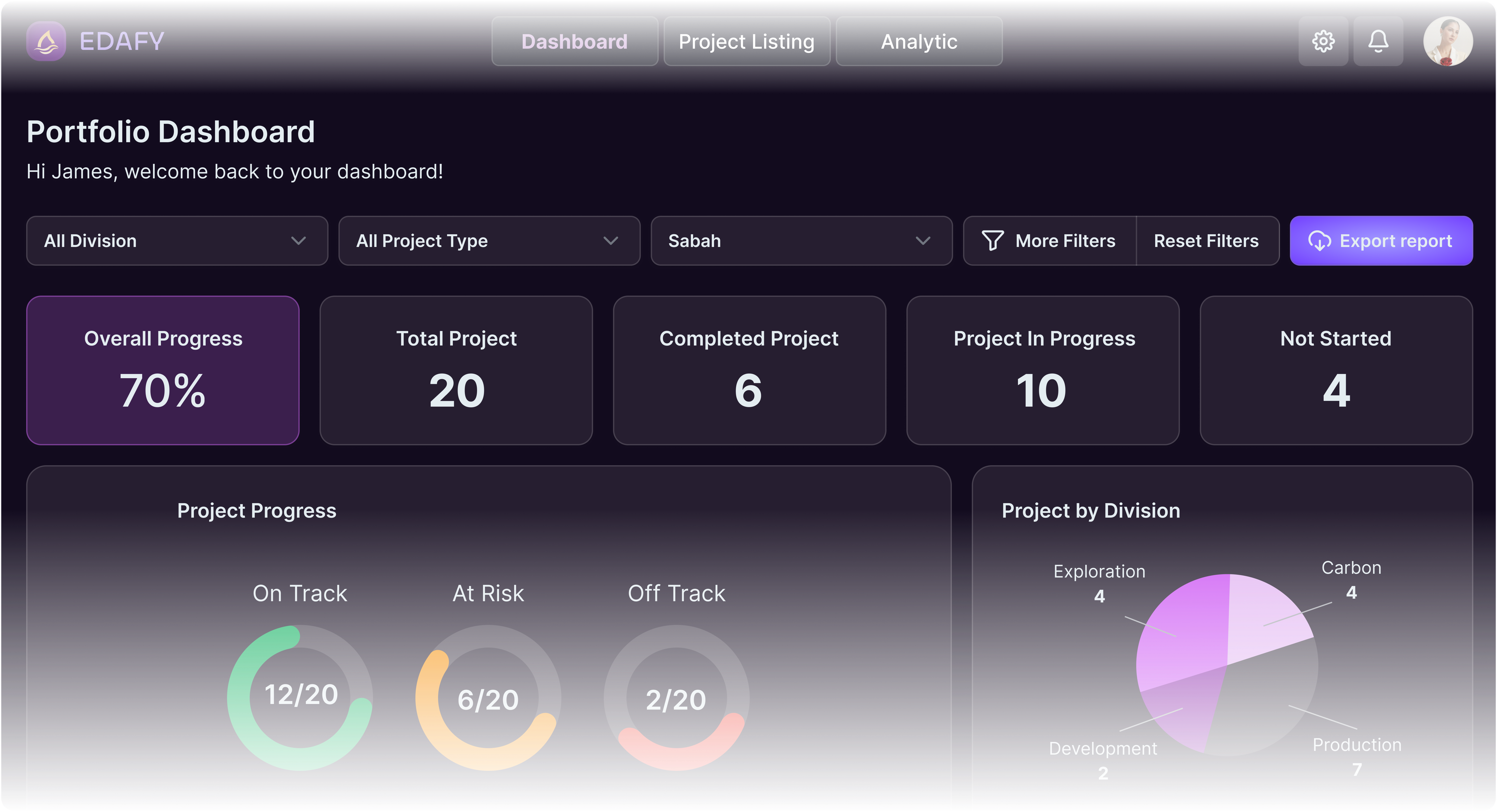Click the cloud download icon on Export report
This screenshot has width=1497, height=812.
pyautogui.click(x=1319, y=241)
